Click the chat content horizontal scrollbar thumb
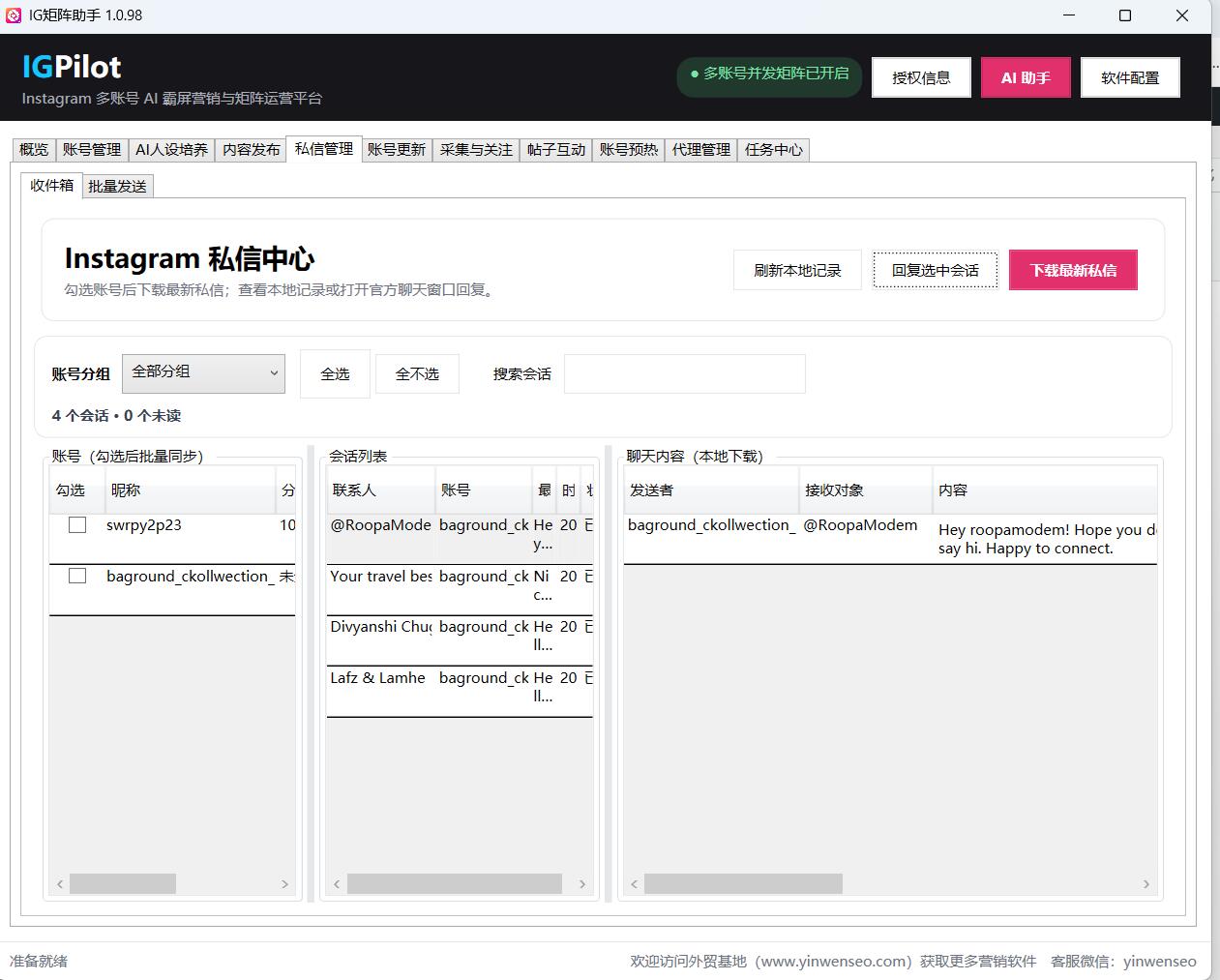The image size is (1220, 980). 743,883
